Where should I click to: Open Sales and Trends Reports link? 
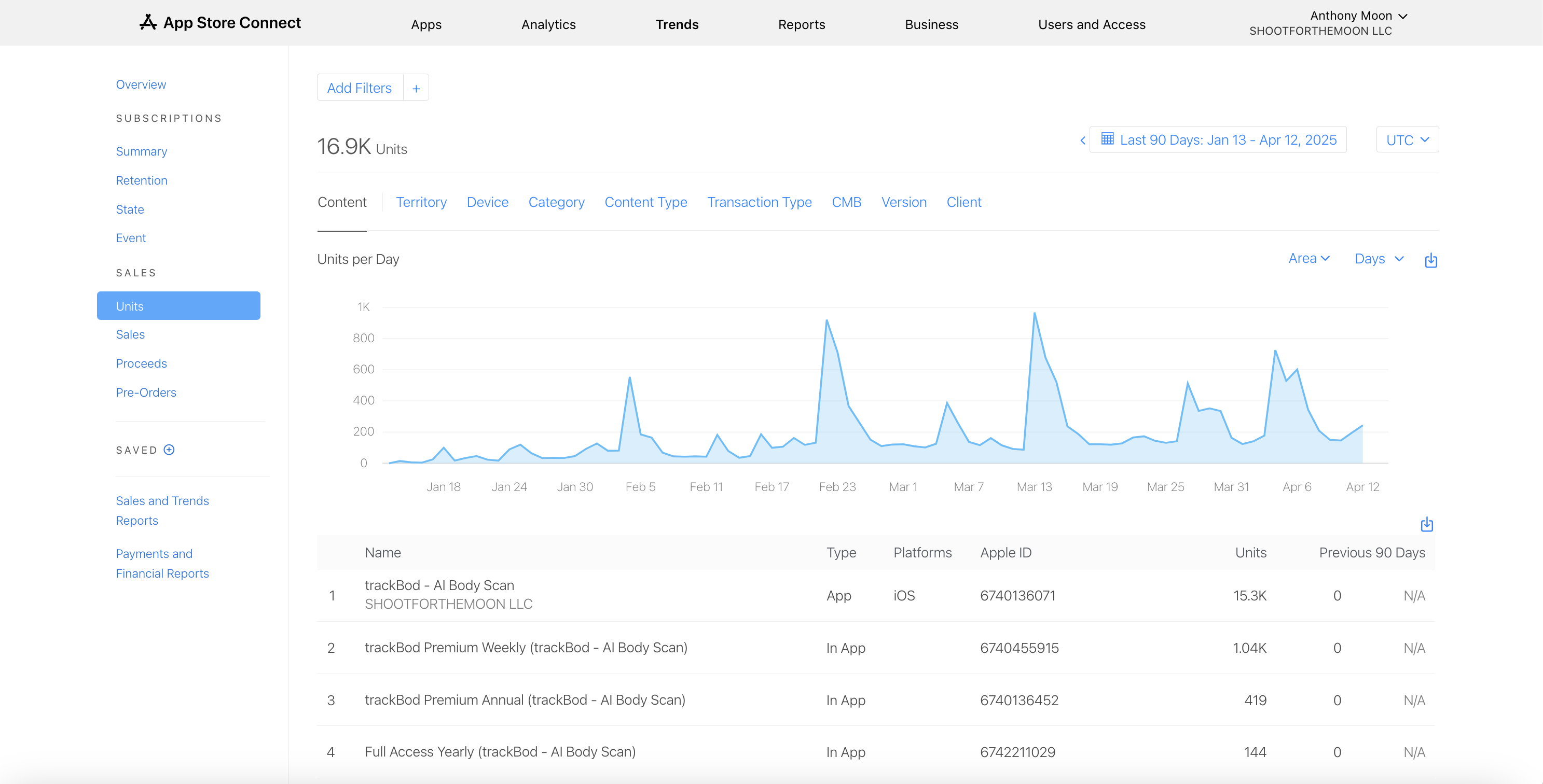click(162, 511)
